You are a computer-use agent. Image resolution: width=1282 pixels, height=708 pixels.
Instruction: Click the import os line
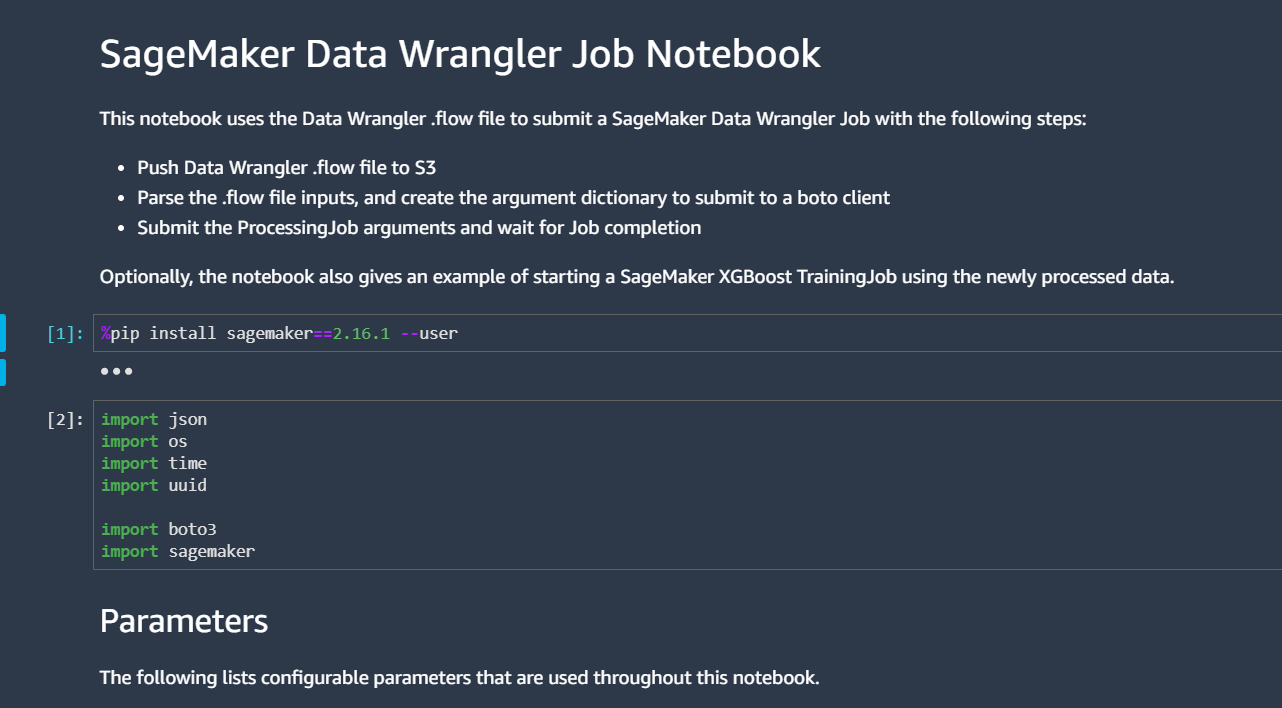(x=144, y=441)
